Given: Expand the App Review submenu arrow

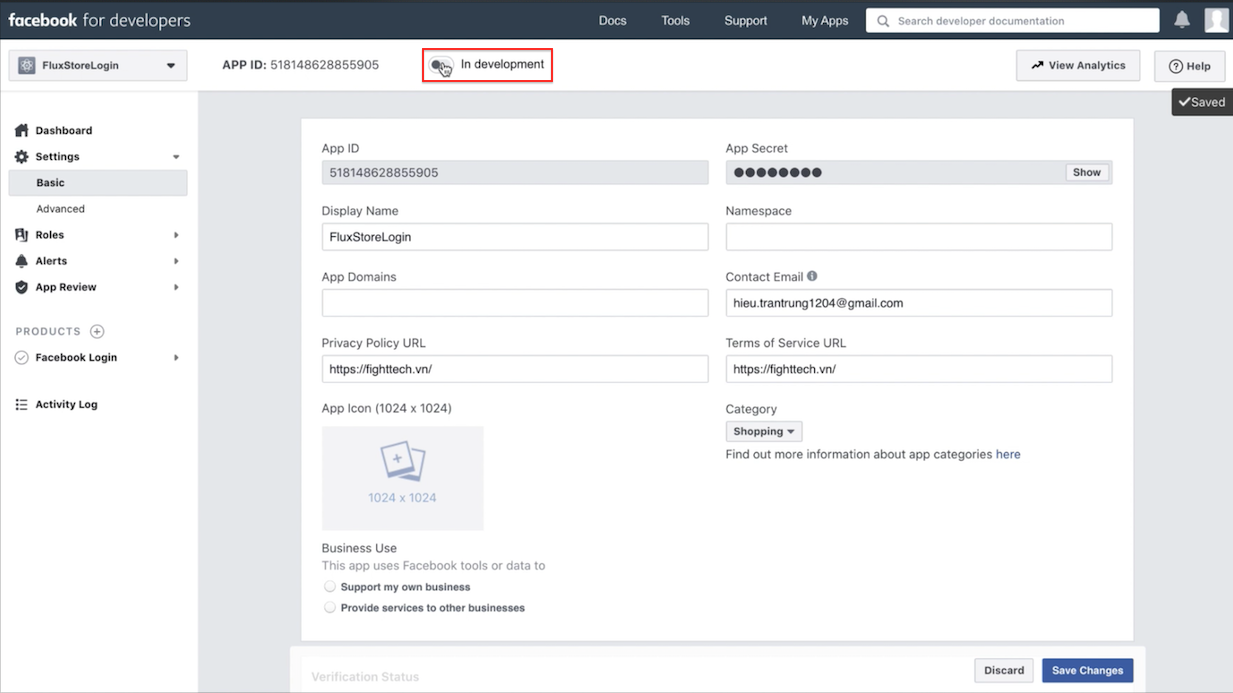Looking at the screenshot, I should pyautogui.click(x=176, y=287).
